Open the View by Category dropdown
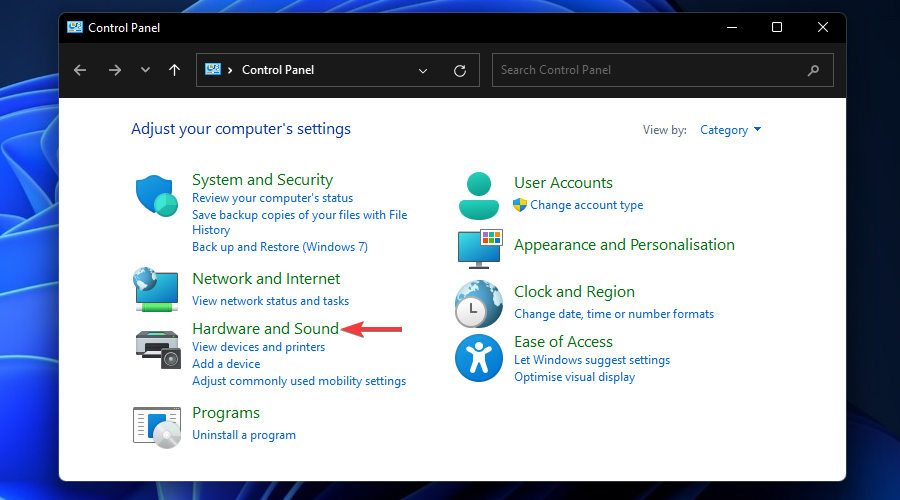The width and height of the screenshot is (900, 500). (x=730, y=130)
